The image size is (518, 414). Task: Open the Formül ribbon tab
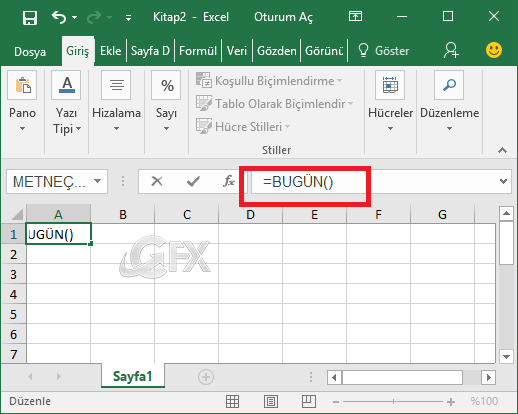click(x=198, y=51)
